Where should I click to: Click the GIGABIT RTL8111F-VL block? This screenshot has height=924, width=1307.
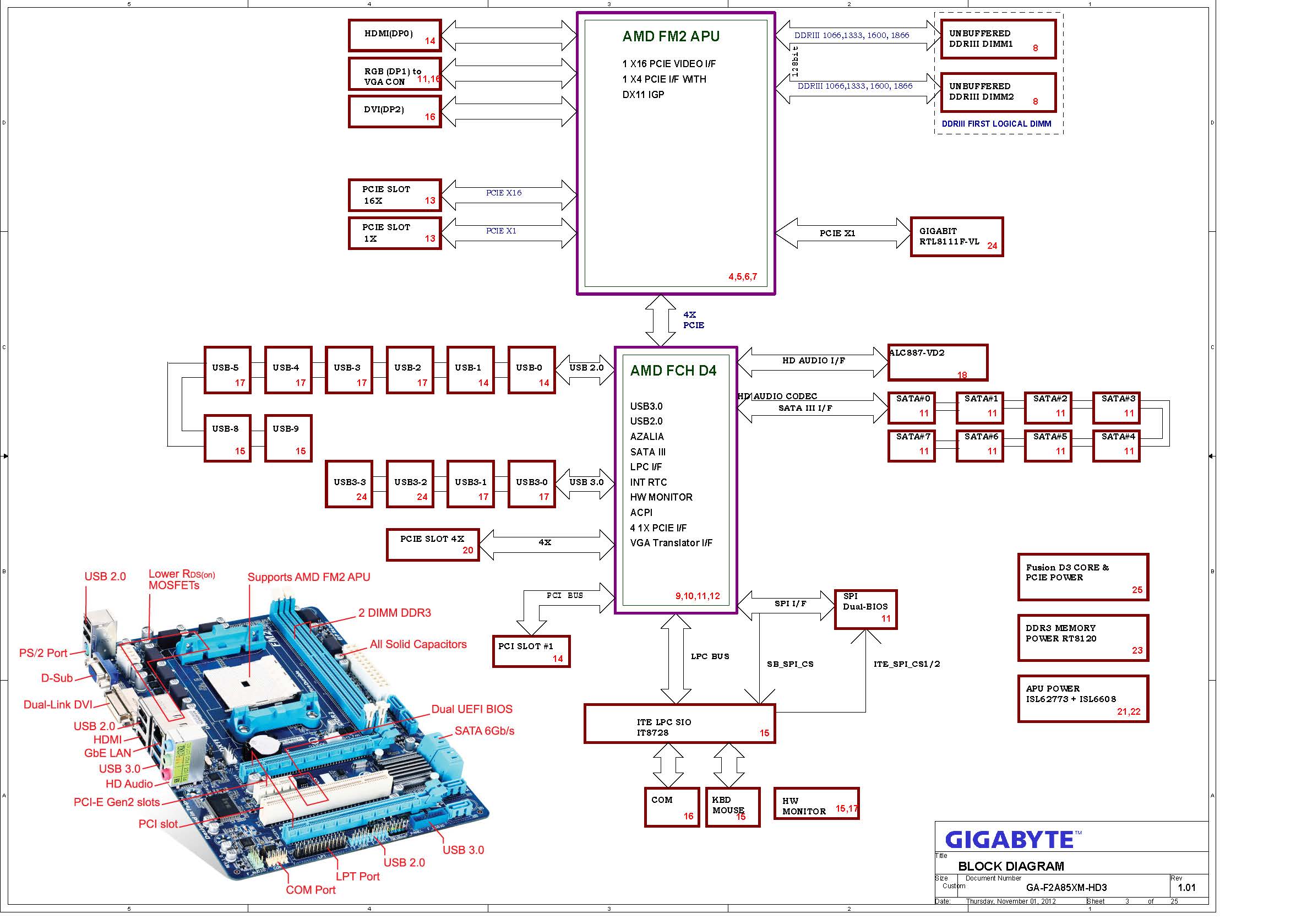pyautogui.click(x=956, y=237)
